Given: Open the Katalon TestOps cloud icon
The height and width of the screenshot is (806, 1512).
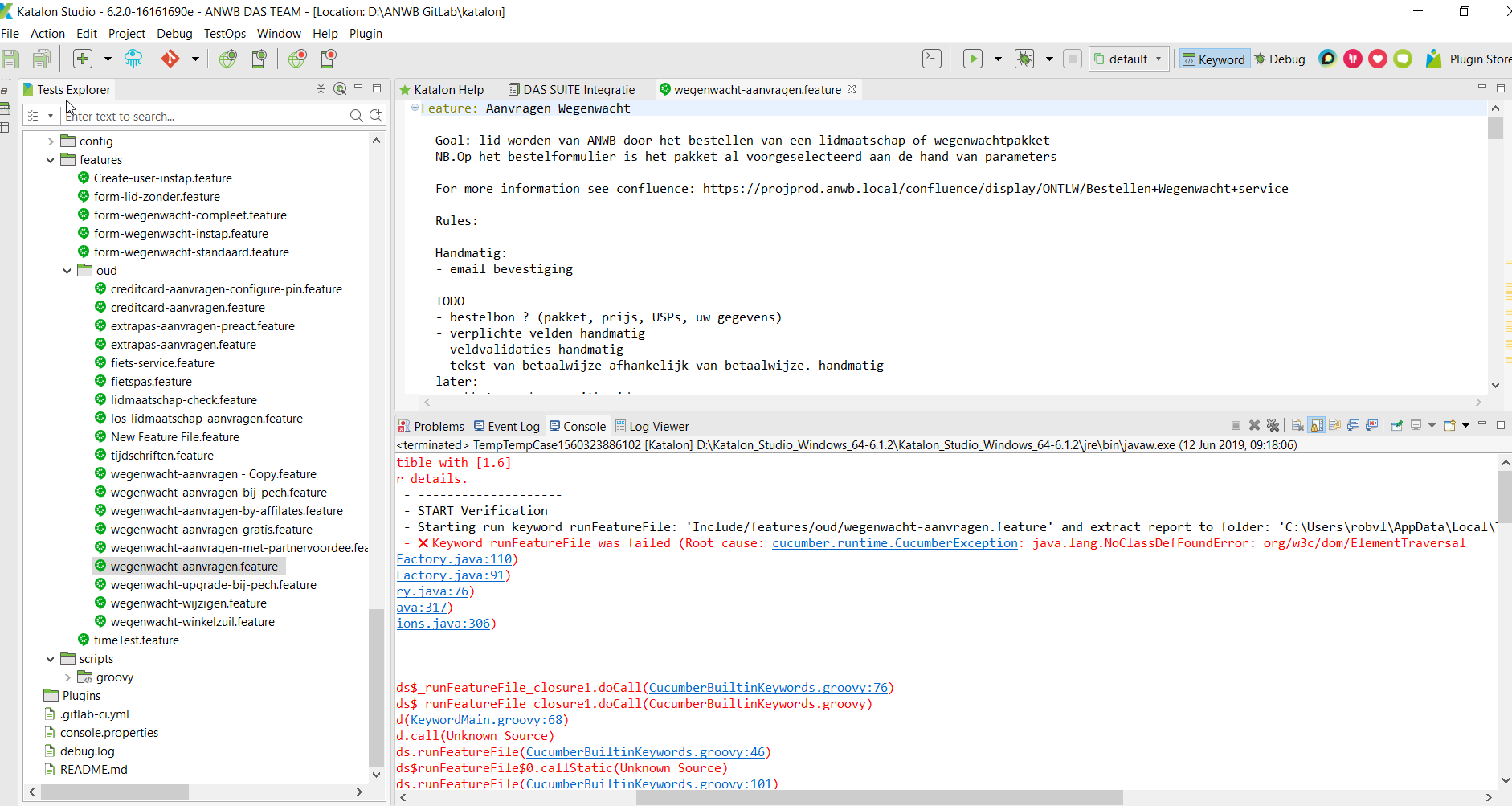Looking at the screenshot, I should click(133, 59).
